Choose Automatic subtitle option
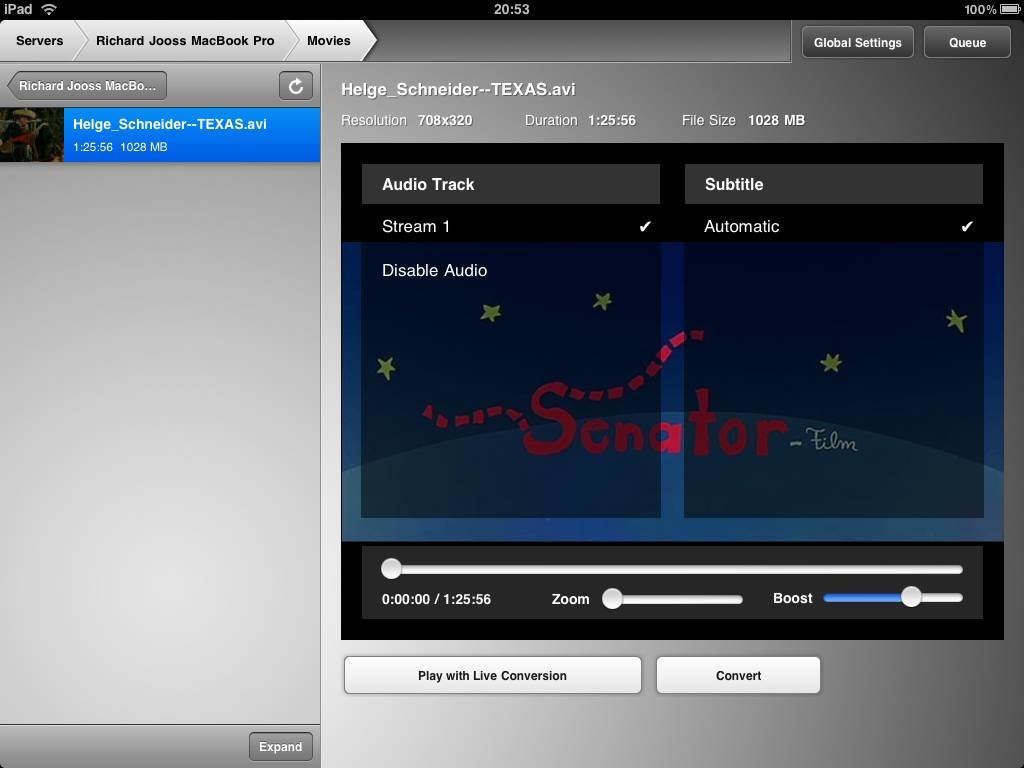 pos(833,226)
